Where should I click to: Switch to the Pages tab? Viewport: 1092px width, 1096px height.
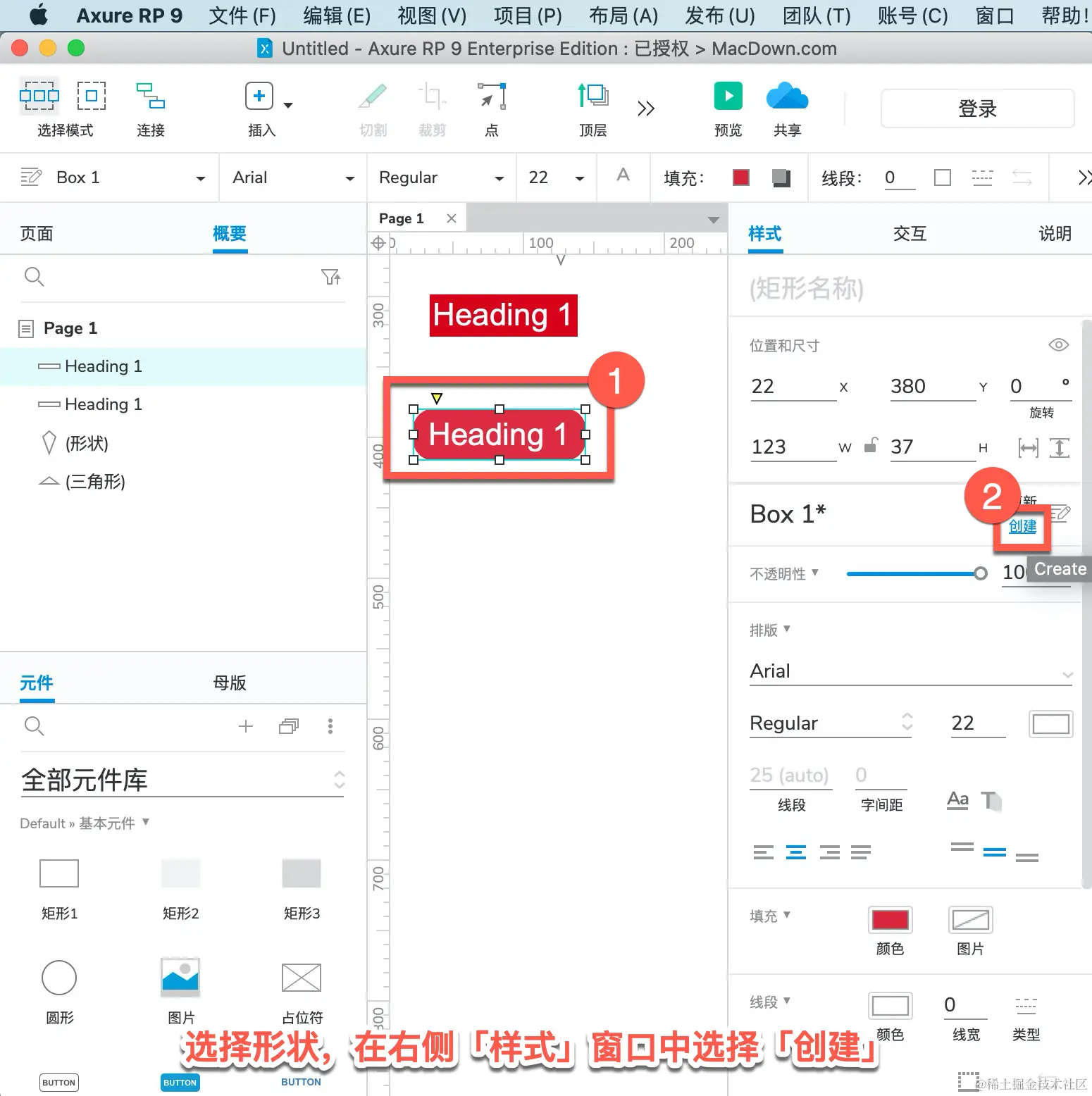click(x=37, y=234)
